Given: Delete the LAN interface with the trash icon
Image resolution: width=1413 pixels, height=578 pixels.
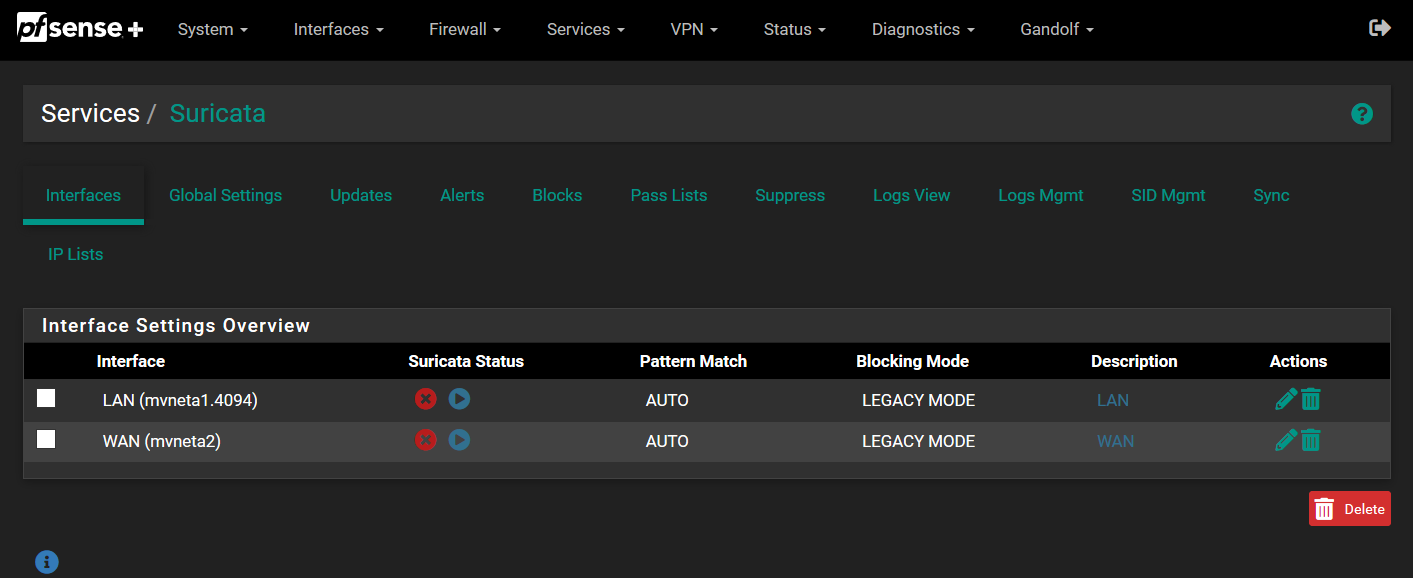Looking at the screenshot, I should [x=1311, y=400].
